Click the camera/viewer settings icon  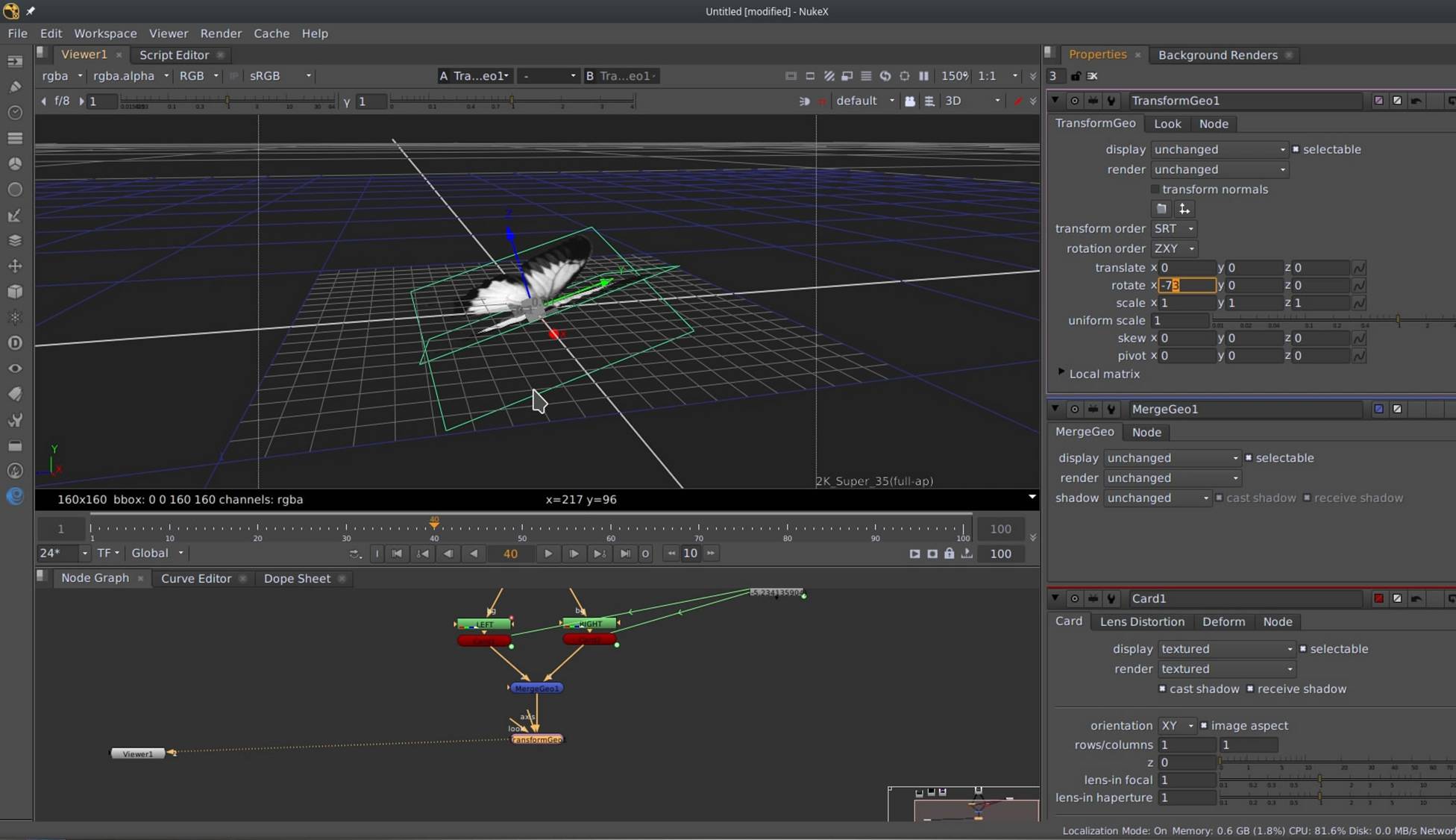click(x=910, y=100)
